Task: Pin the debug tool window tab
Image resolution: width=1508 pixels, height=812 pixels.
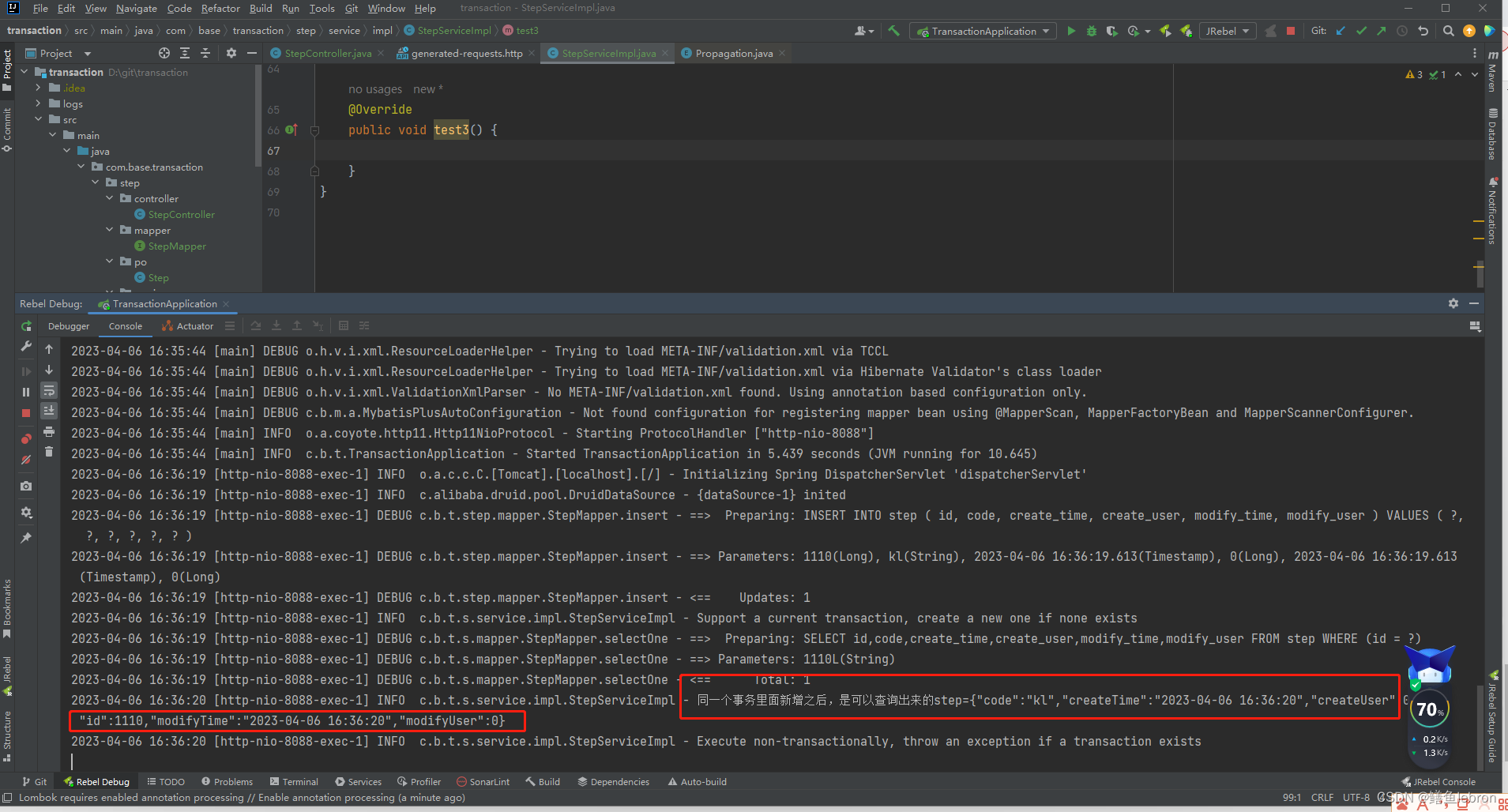Action: point(25,536)
